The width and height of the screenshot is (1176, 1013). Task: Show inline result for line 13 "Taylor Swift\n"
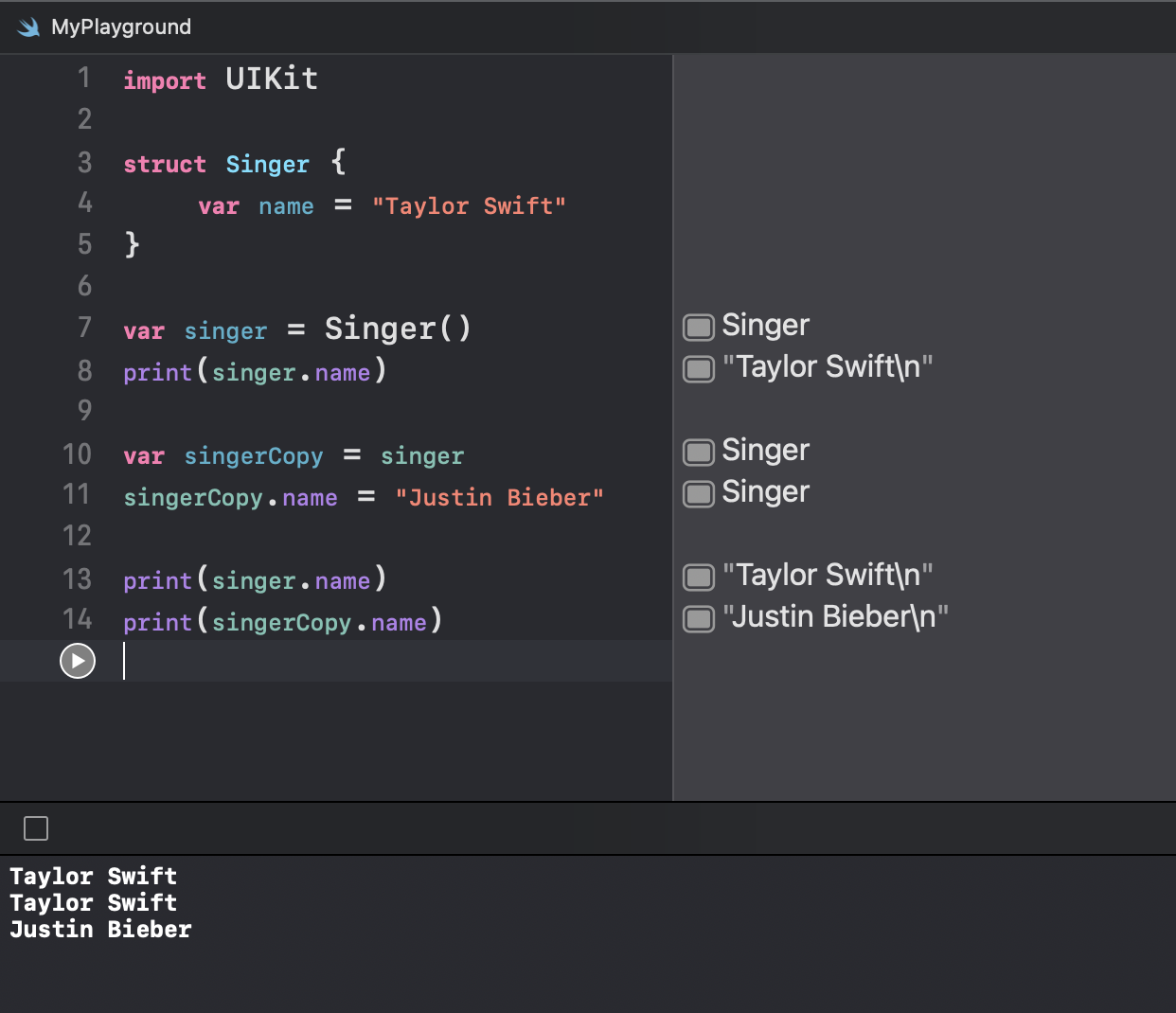coord(699,578)
